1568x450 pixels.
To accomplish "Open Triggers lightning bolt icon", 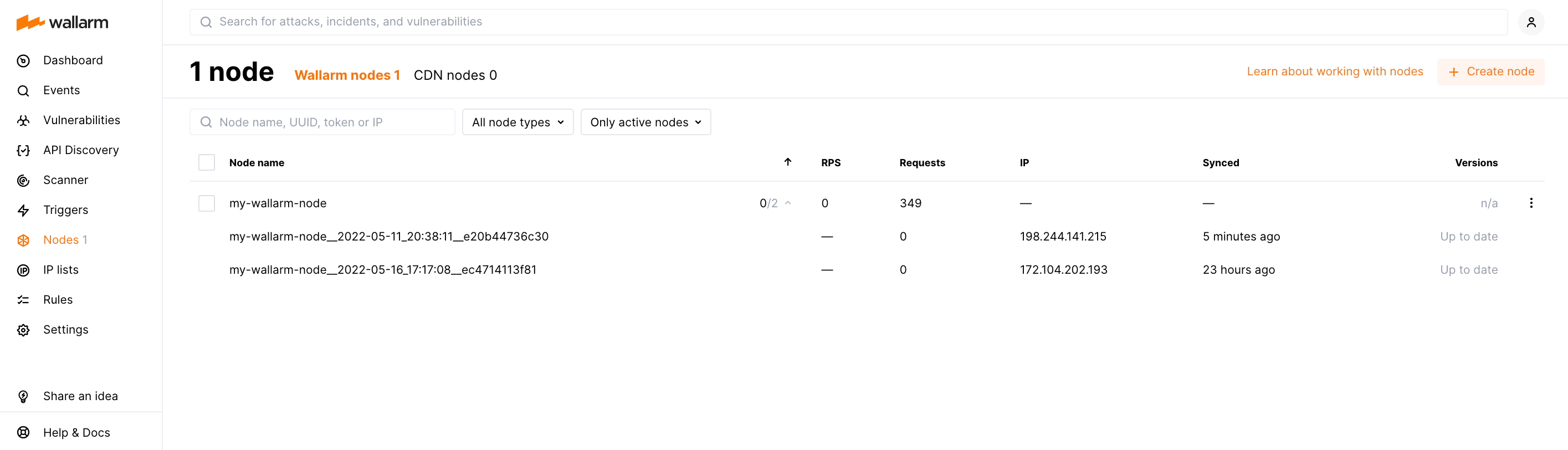I will coord(23,210).
